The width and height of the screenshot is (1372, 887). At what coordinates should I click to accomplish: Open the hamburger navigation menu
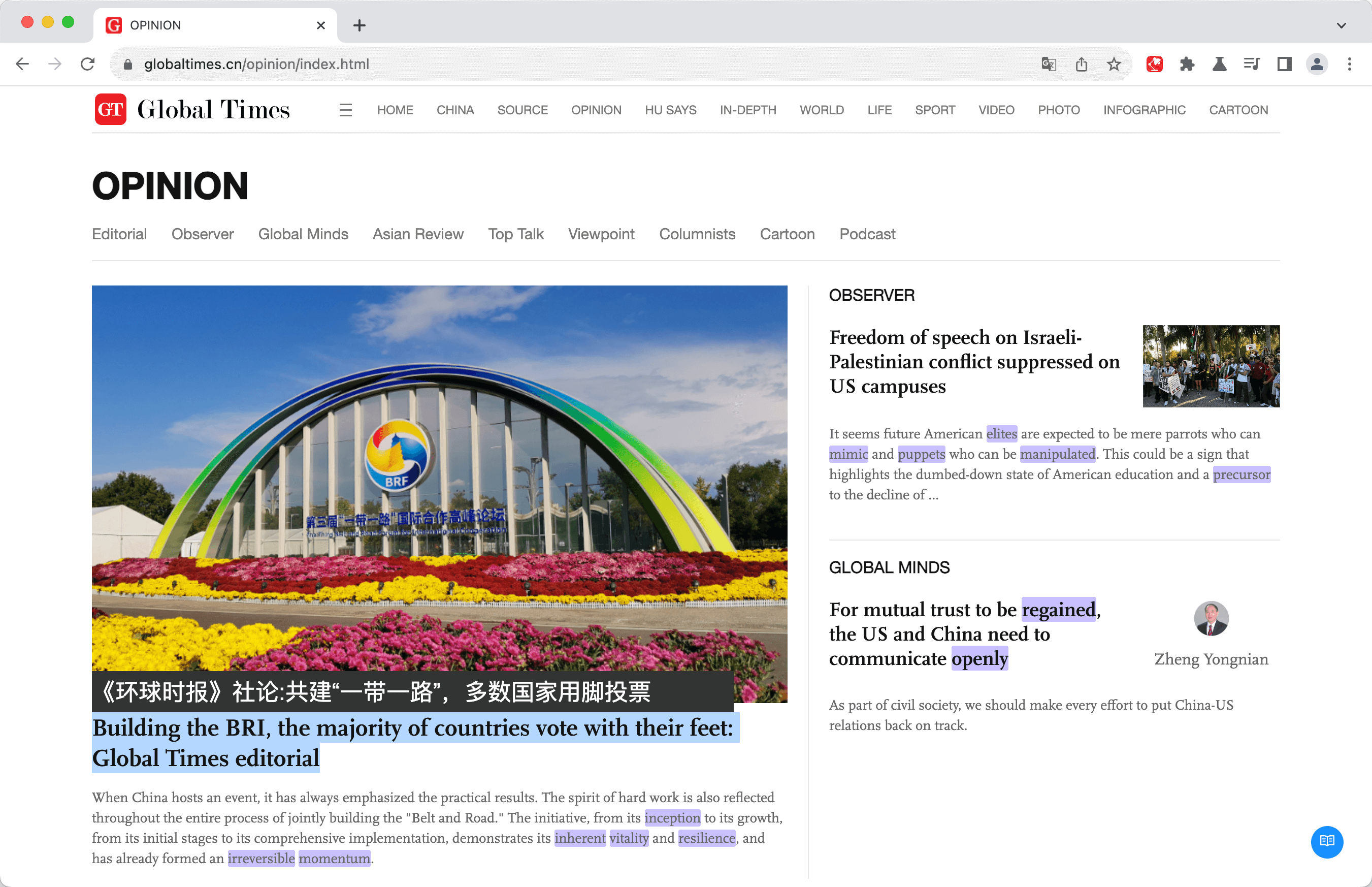345,110
